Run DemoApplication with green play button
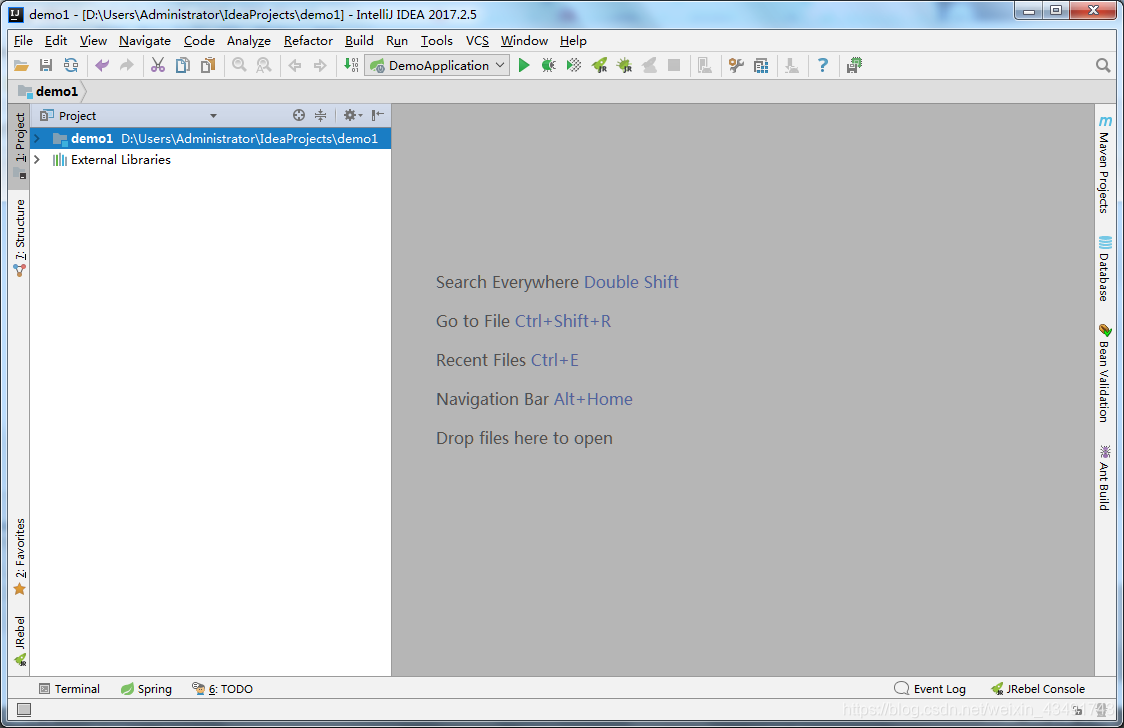Viewport: 1124px width, 728px height. tap(524, 66)
